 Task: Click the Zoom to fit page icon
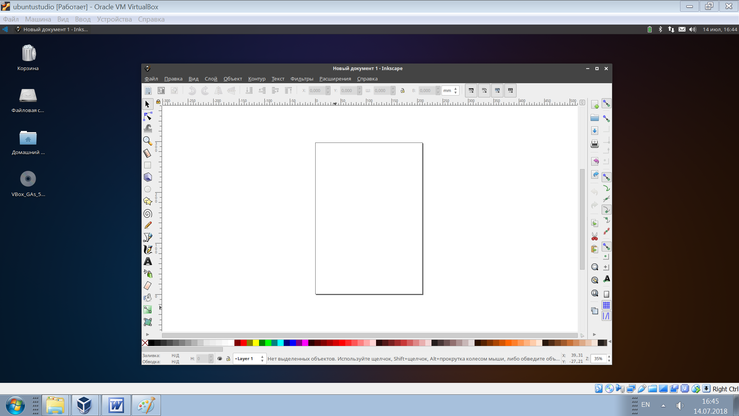coord(595,293)
